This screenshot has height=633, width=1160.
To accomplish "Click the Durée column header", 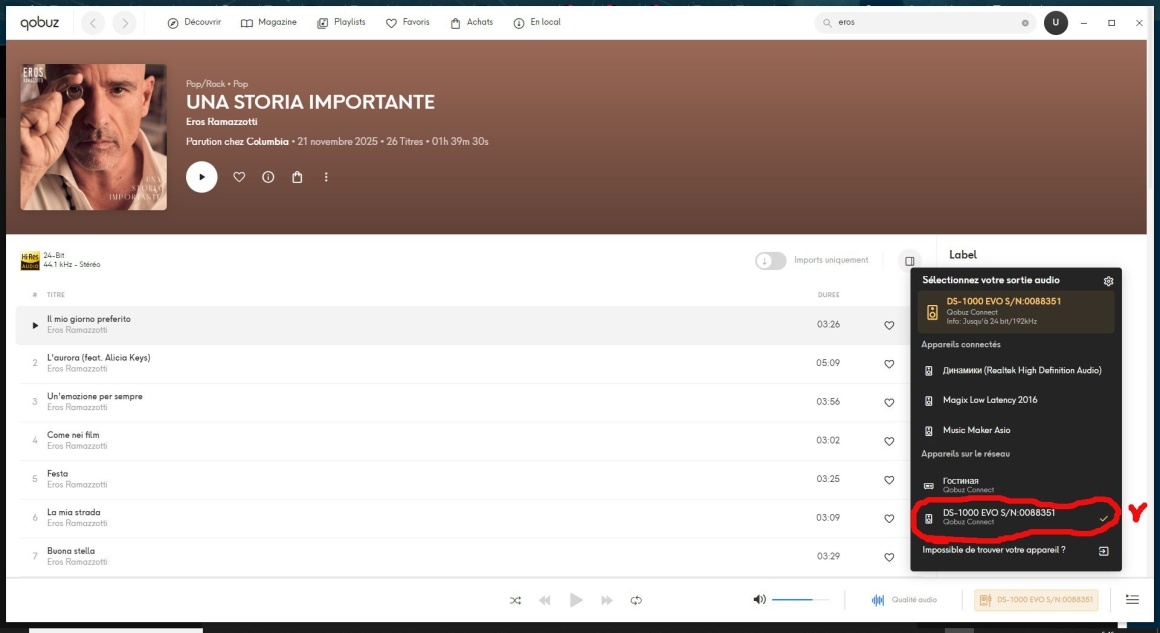I will [x=828, y=295].
